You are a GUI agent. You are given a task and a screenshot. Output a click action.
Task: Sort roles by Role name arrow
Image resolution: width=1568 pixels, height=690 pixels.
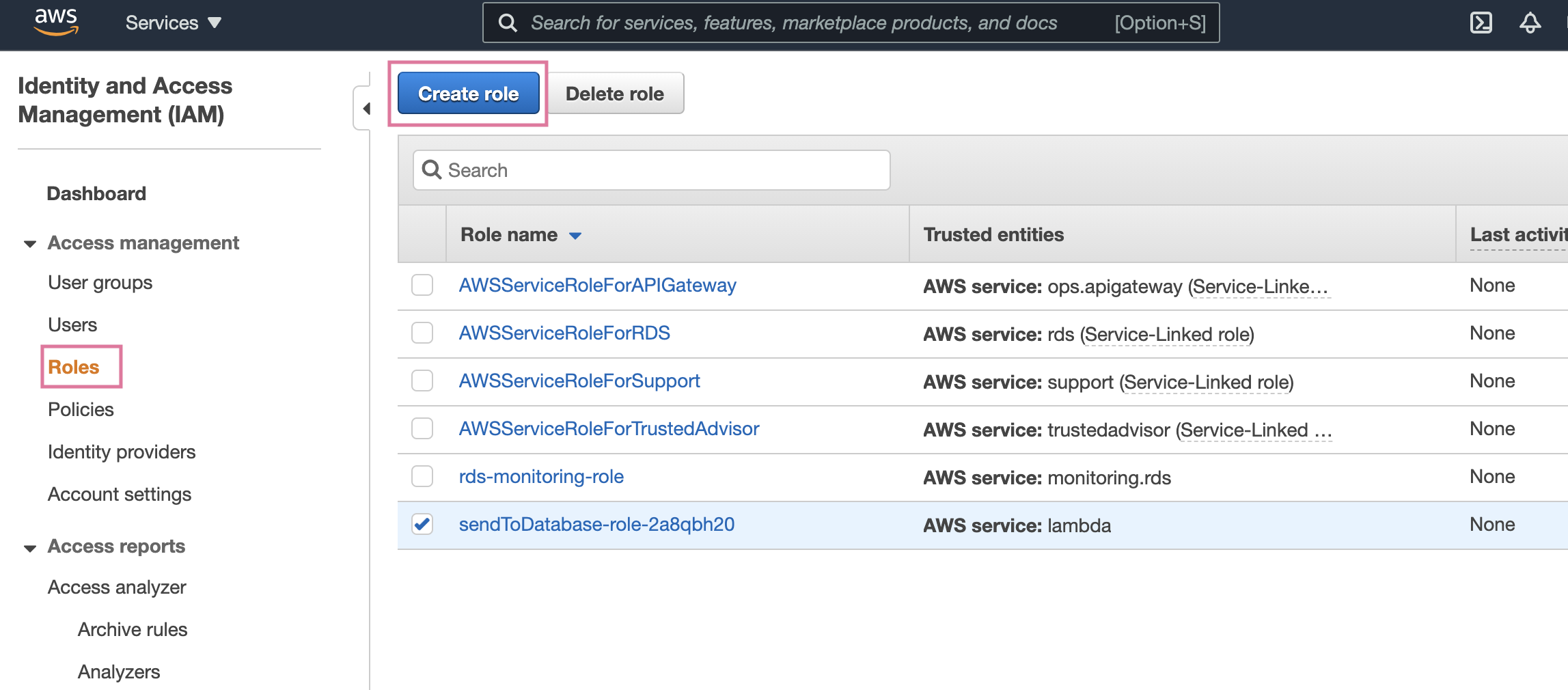[575, 236]
